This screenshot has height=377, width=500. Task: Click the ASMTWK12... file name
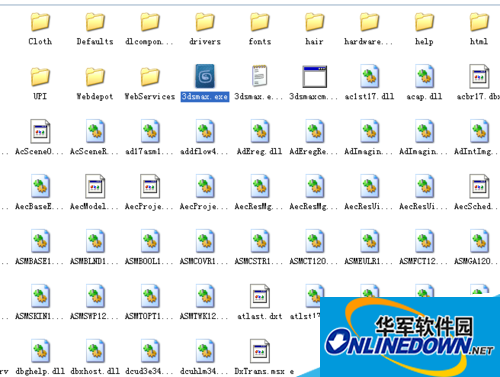click(x=204, y=316)
